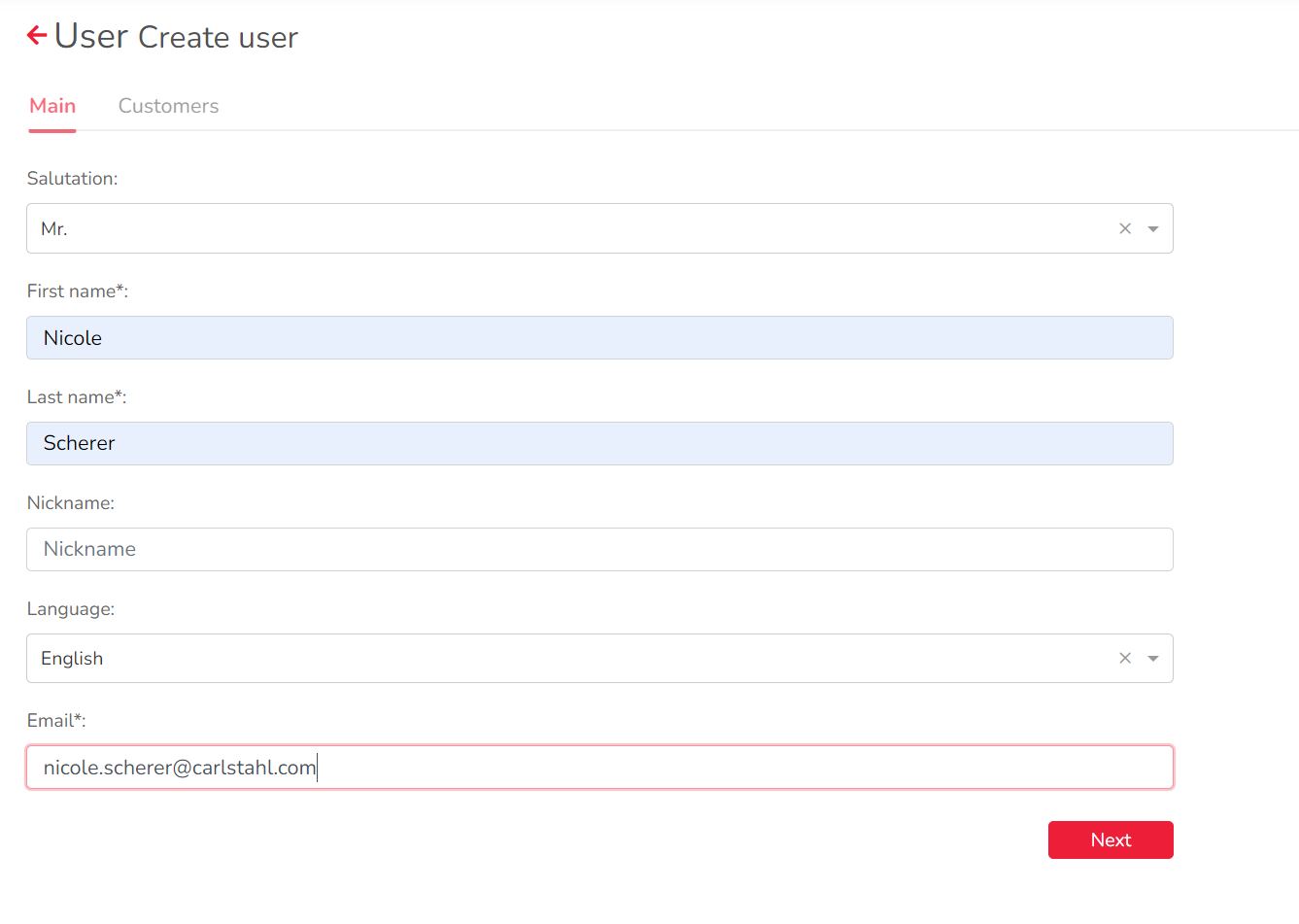Click the Email* label text
The height and width of the screenshot is (924, 1299).
pos(56,721)
